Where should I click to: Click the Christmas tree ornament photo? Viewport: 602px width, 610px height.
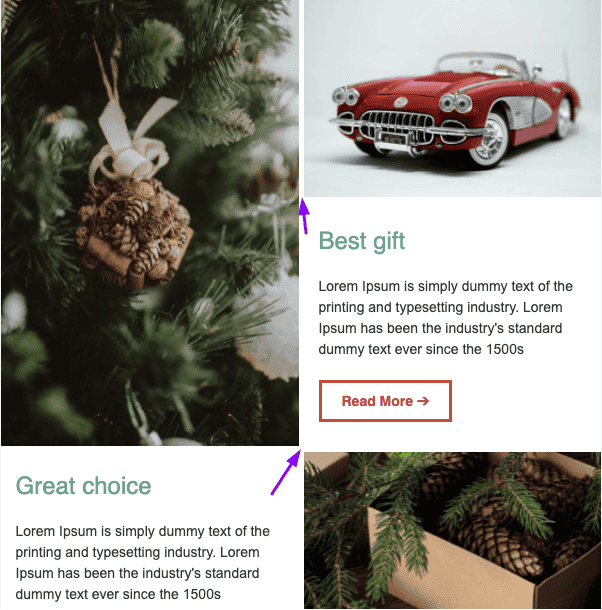150,223
